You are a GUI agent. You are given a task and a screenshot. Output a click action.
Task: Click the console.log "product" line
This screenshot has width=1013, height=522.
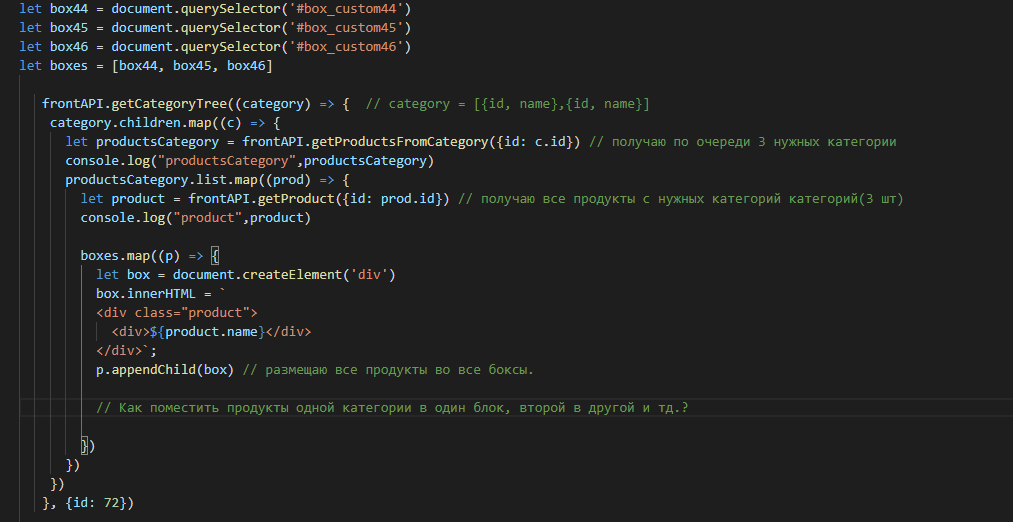(x=196, y=218)
